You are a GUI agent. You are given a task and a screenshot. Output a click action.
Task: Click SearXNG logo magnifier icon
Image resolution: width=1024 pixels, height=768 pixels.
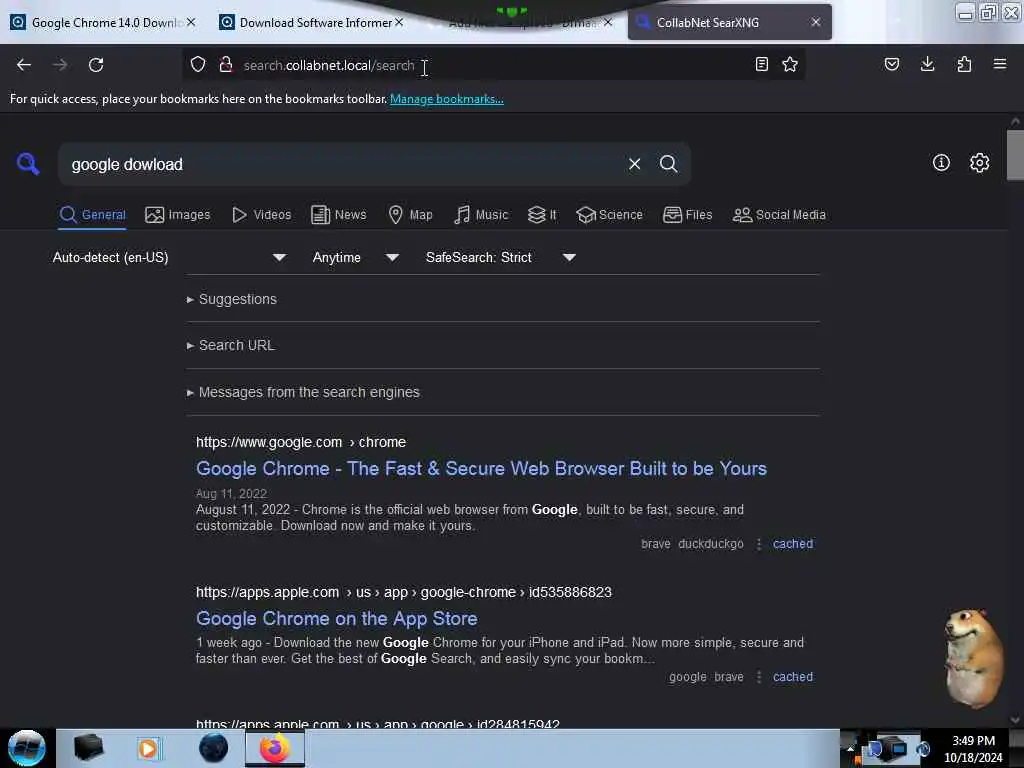click(28, 164)
